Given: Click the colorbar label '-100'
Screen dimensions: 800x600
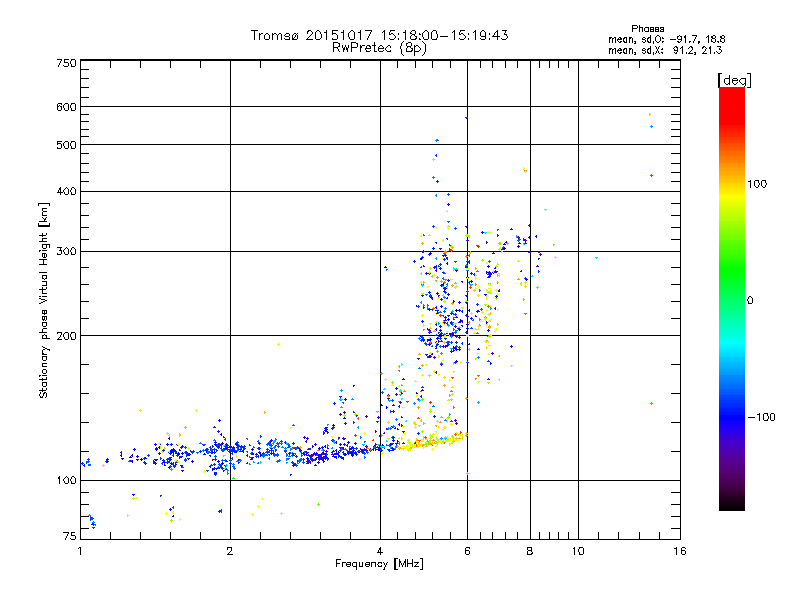Looking at the screenshot, I should [762, 417].
